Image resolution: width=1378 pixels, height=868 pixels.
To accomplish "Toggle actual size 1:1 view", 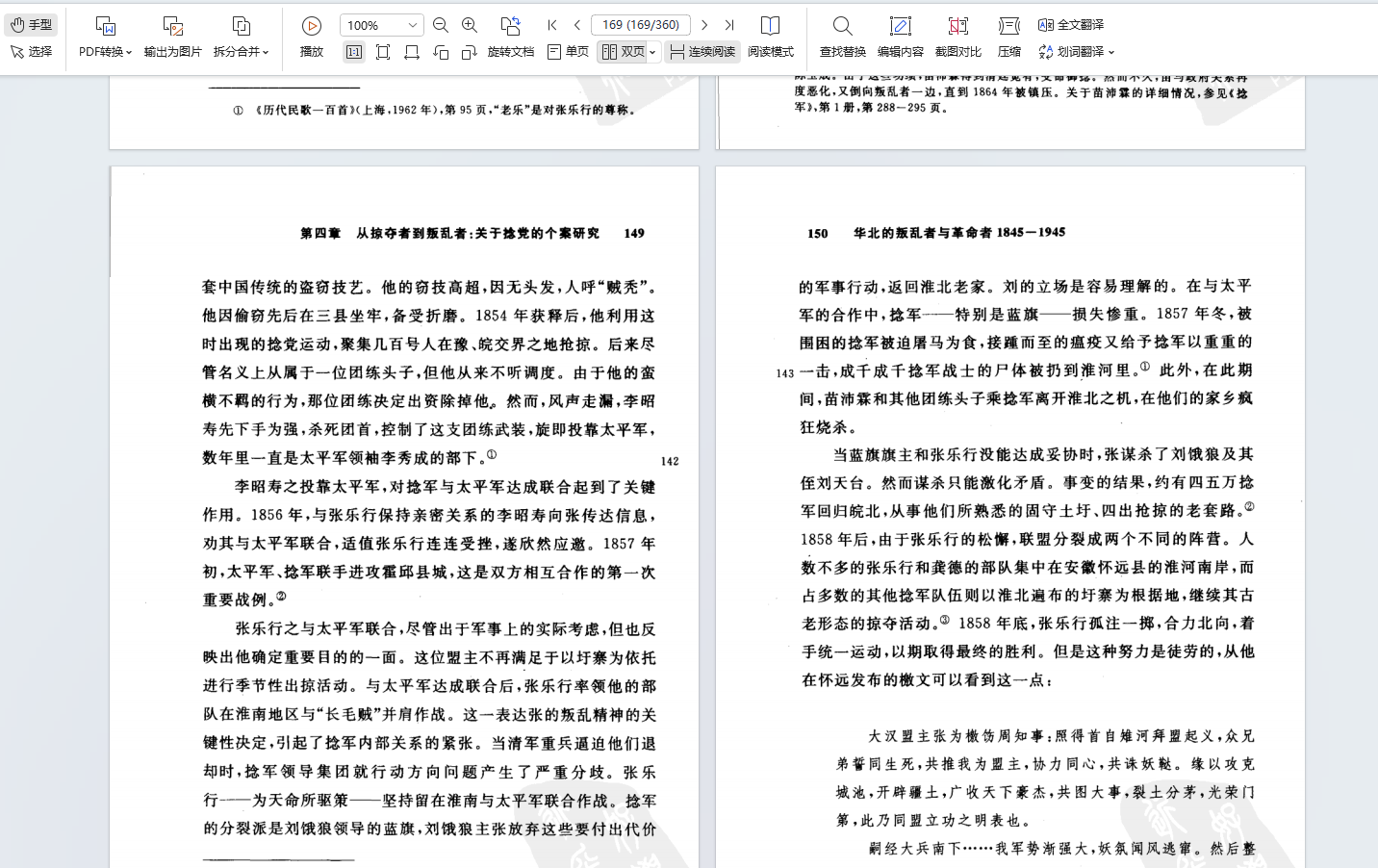I will click(x=354, y=52).
